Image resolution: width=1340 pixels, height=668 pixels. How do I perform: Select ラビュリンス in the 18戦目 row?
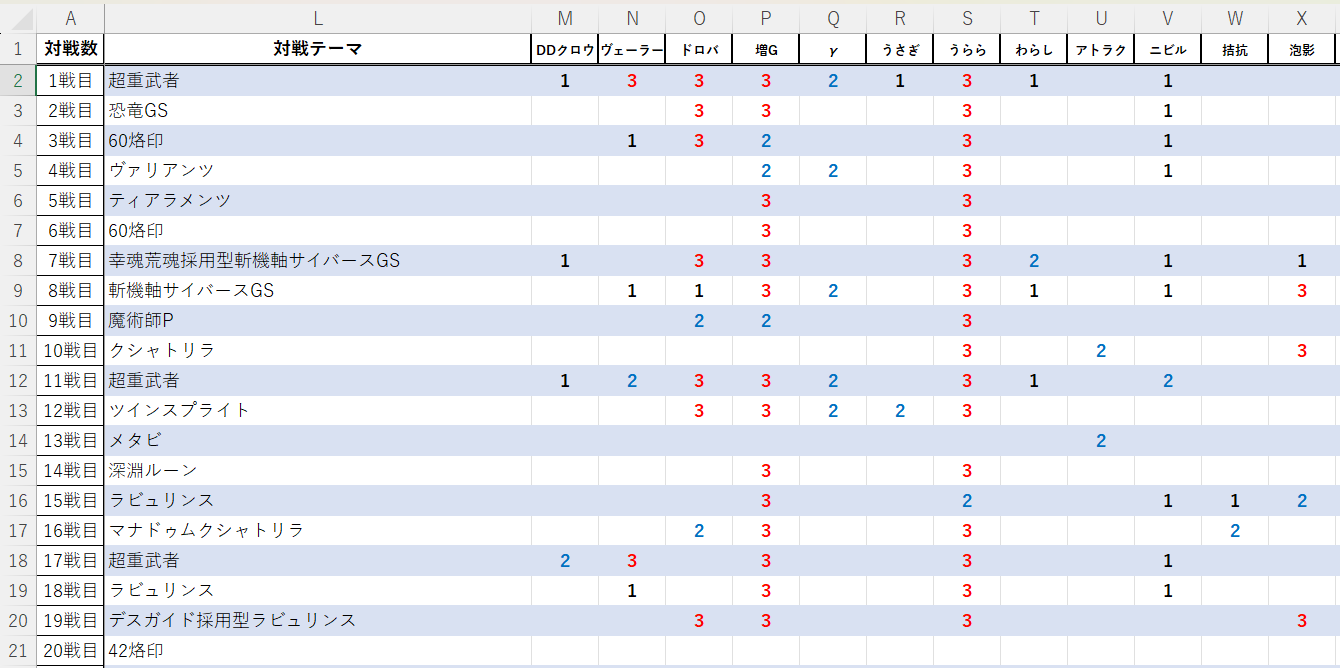click(317, 590)
